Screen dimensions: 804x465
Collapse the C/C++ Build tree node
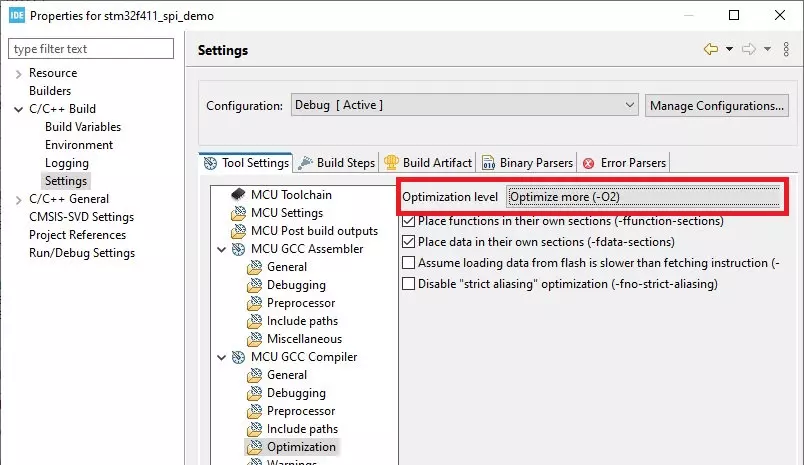(19, 109)
